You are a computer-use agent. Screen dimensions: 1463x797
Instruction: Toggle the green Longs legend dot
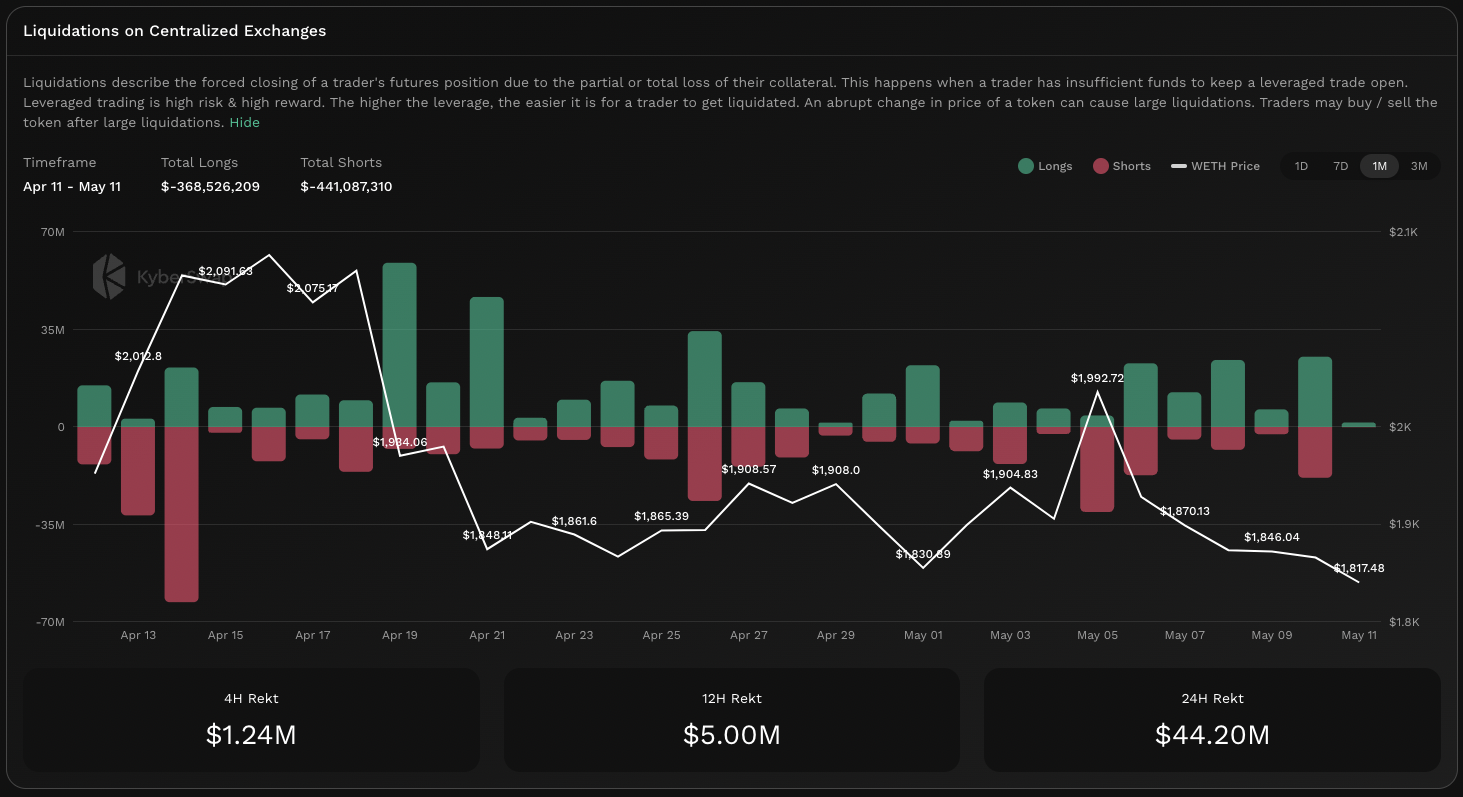(1026, 166)
